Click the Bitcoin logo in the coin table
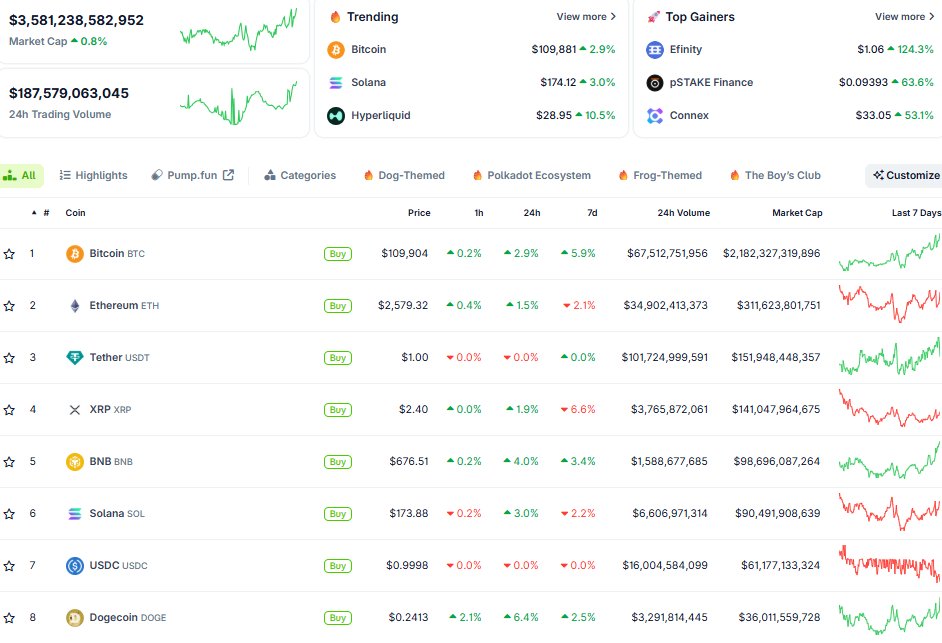 click(74, 254)
